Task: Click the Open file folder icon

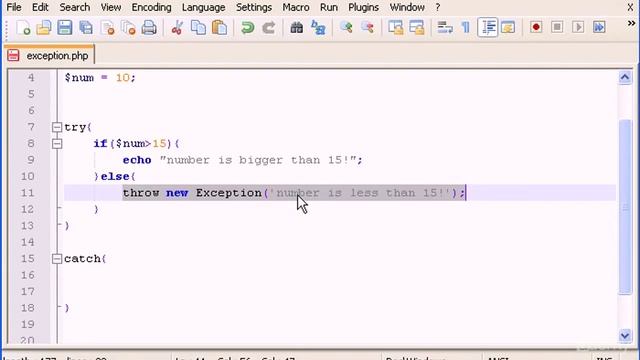Action: 44,28
